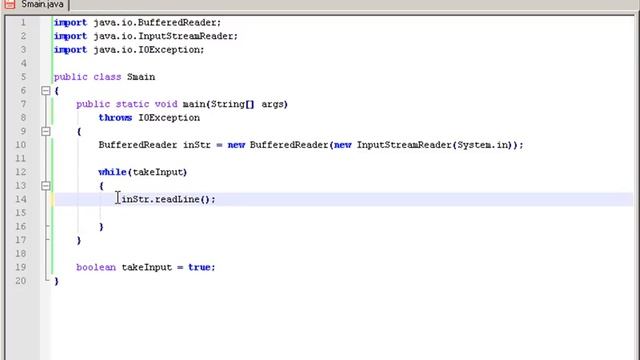Place cursor on java.io.BufferedReader import text
640x360 pixels.
pos(157,22)
